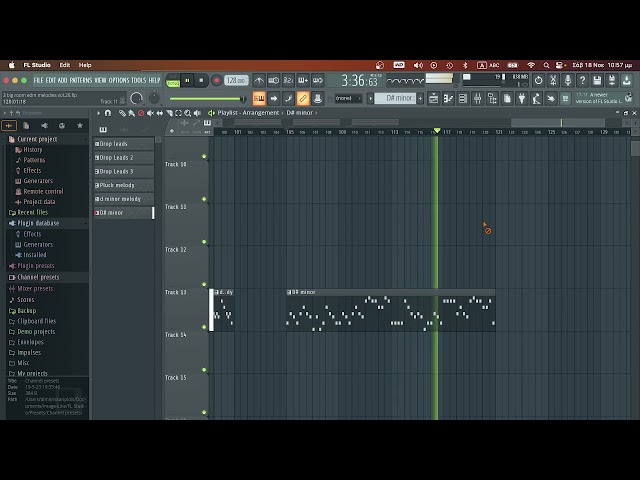The width and height of the screenshot is (640, 480).
Task: Toggle wait for input before playing
Action: [x=273, y=80]
